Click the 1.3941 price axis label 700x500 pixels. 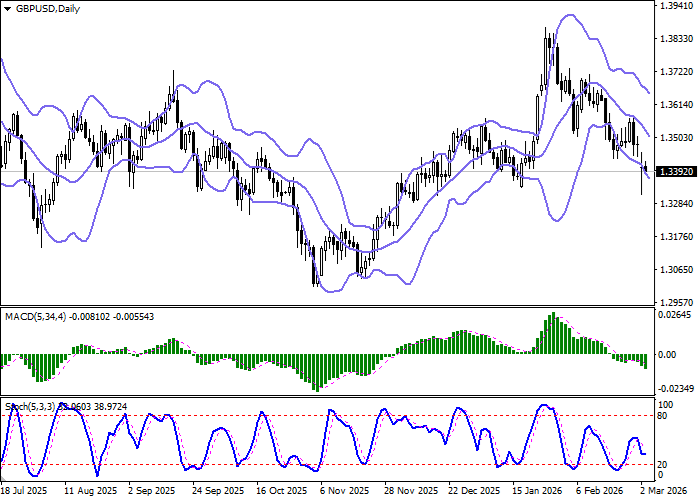tap(676, 6)
